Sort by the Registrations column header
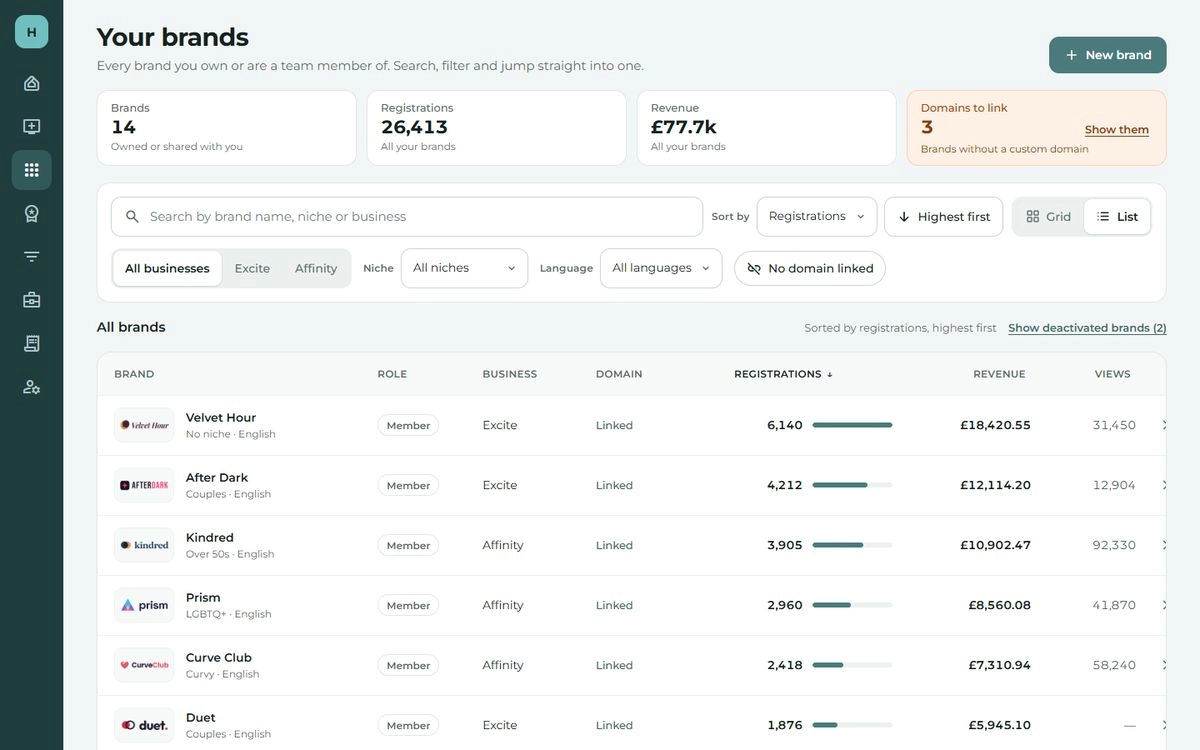 click(783, 374)
